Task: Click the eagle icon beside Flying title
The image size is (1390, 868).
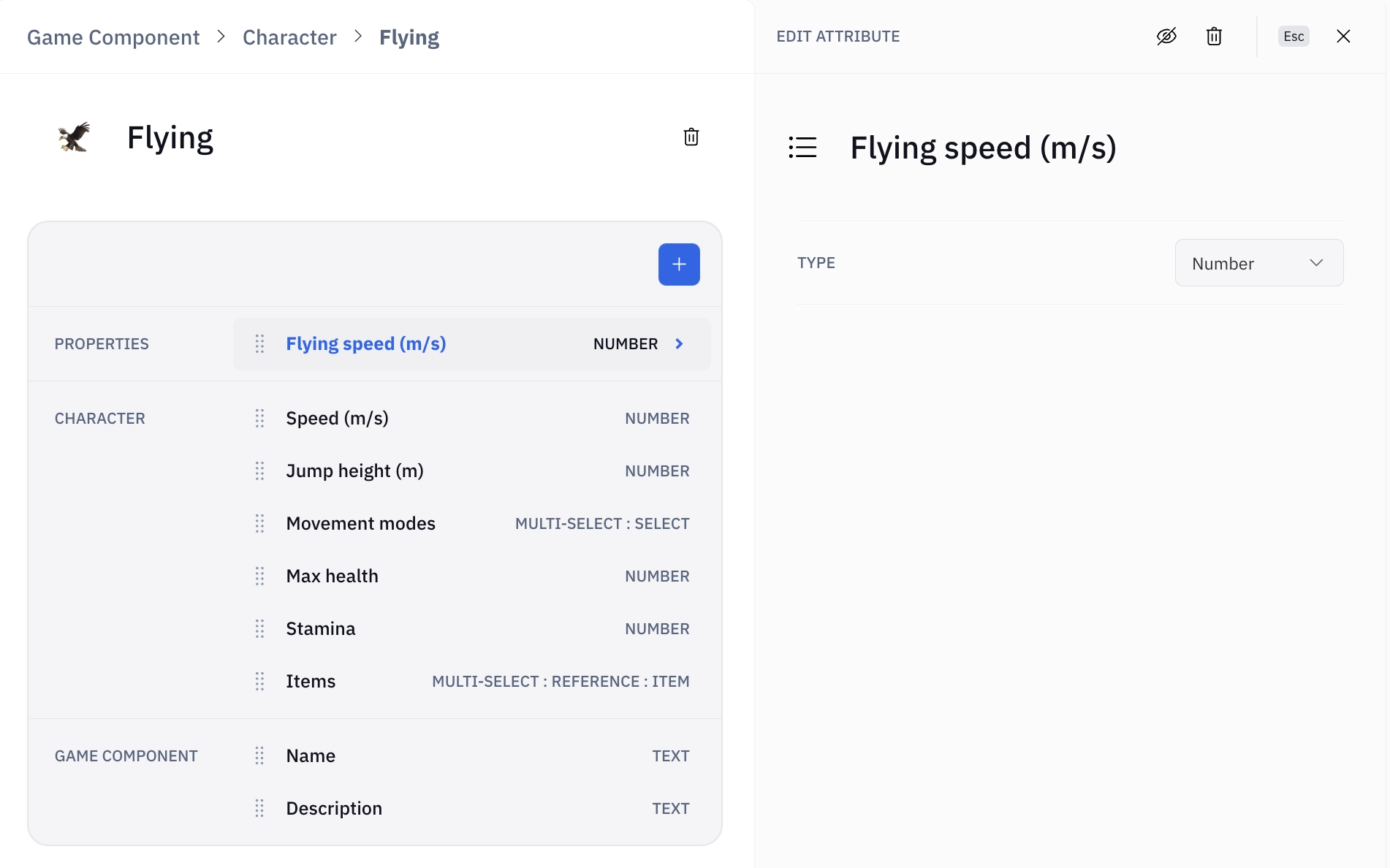Action: click(x=74, y=137)
